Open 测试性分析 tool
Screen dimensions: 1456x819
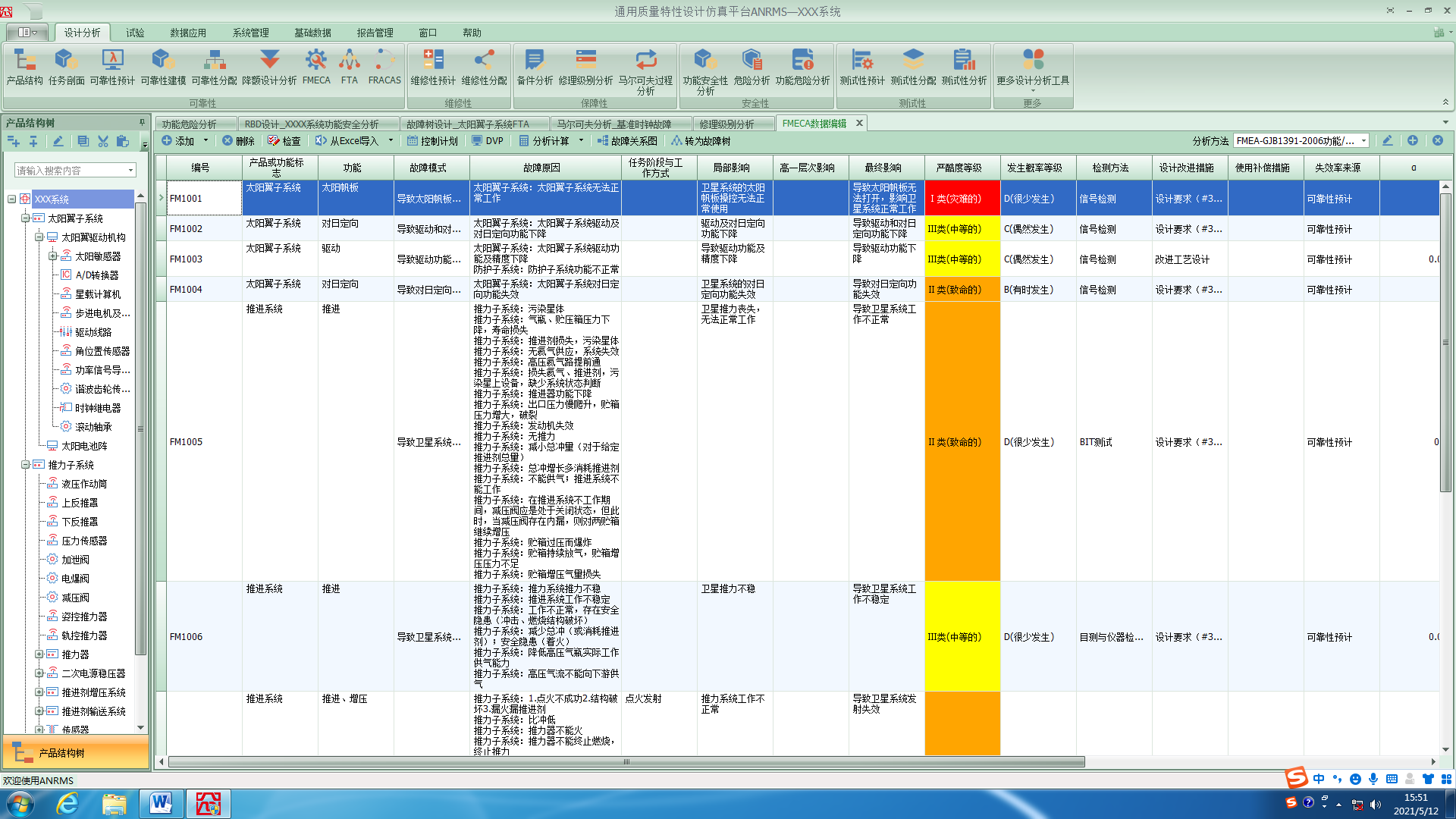pos(964,67)
